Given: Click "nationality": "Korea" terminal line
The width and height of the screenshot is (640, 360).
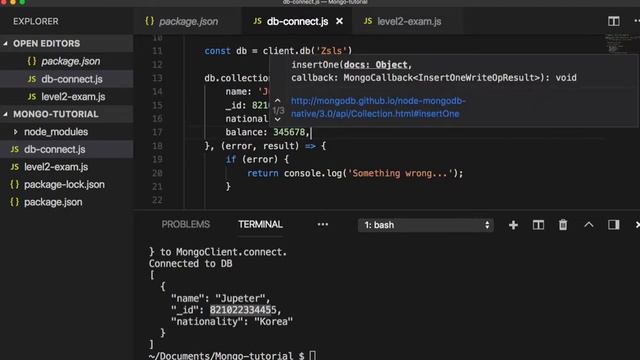Looking at the screenshot, I should pyautogui.click(x=232, y=322).
